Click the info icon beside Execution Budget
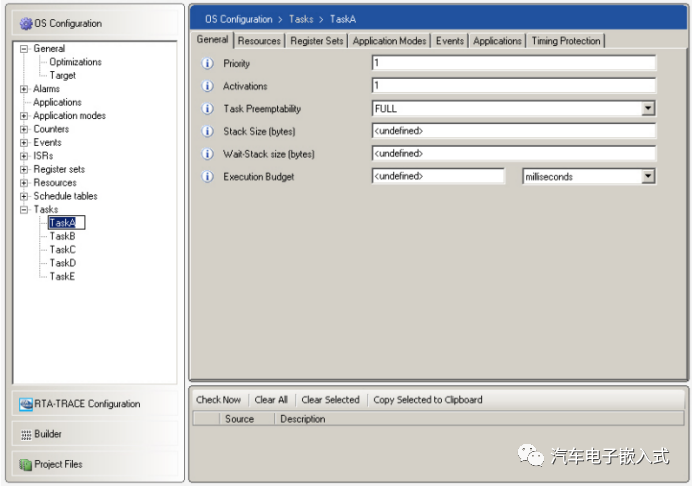The height and width of the screenshot is (487, 692). click(207, 177)
